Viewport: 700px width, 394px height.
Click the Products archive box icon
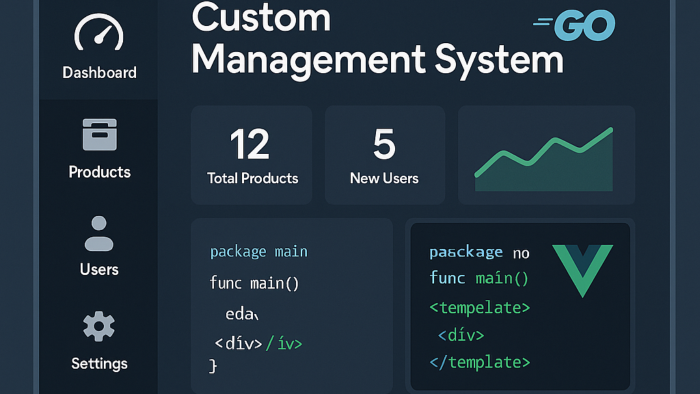[100, 134]
